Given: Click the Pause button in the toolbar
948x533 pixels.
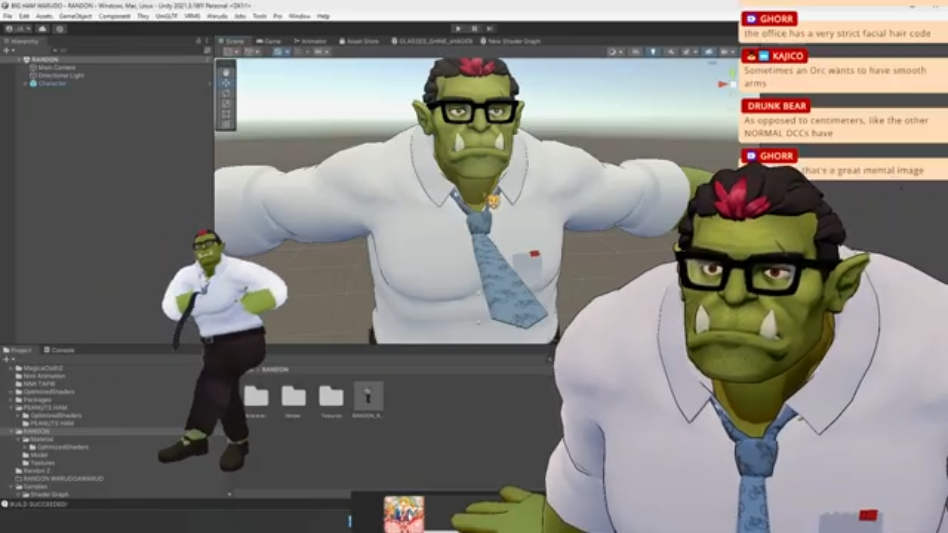Looking at the screenshot, I should pyautogui.click(x=474, y=29).
